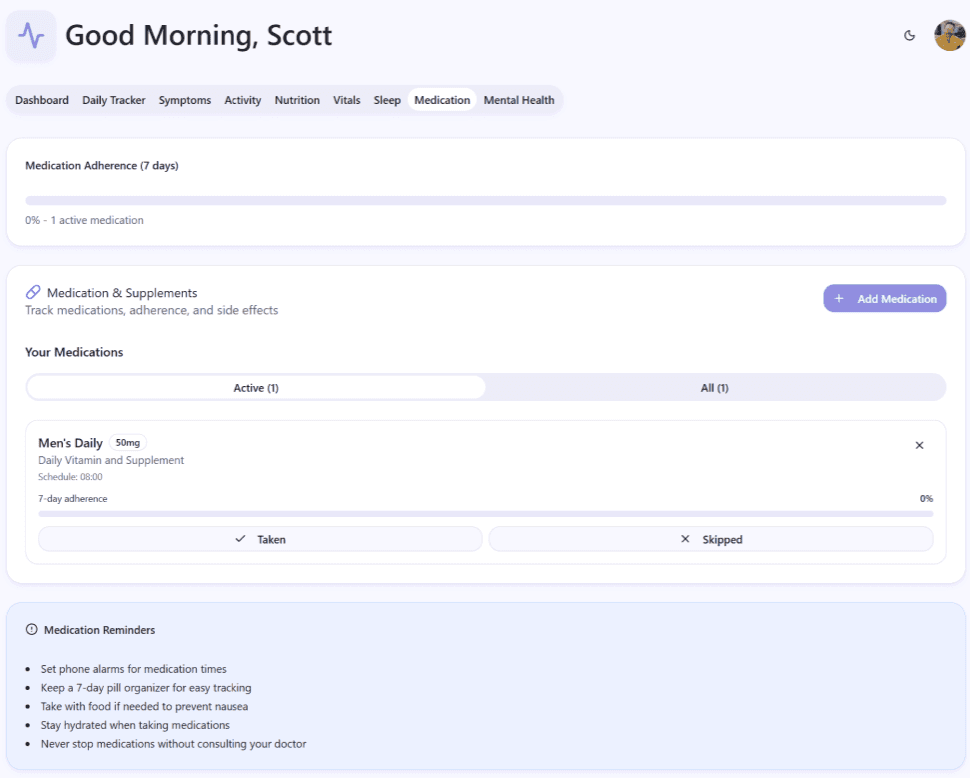Show All (1) medications list
This screenshot has width=970, height=778.
[715, 388]
